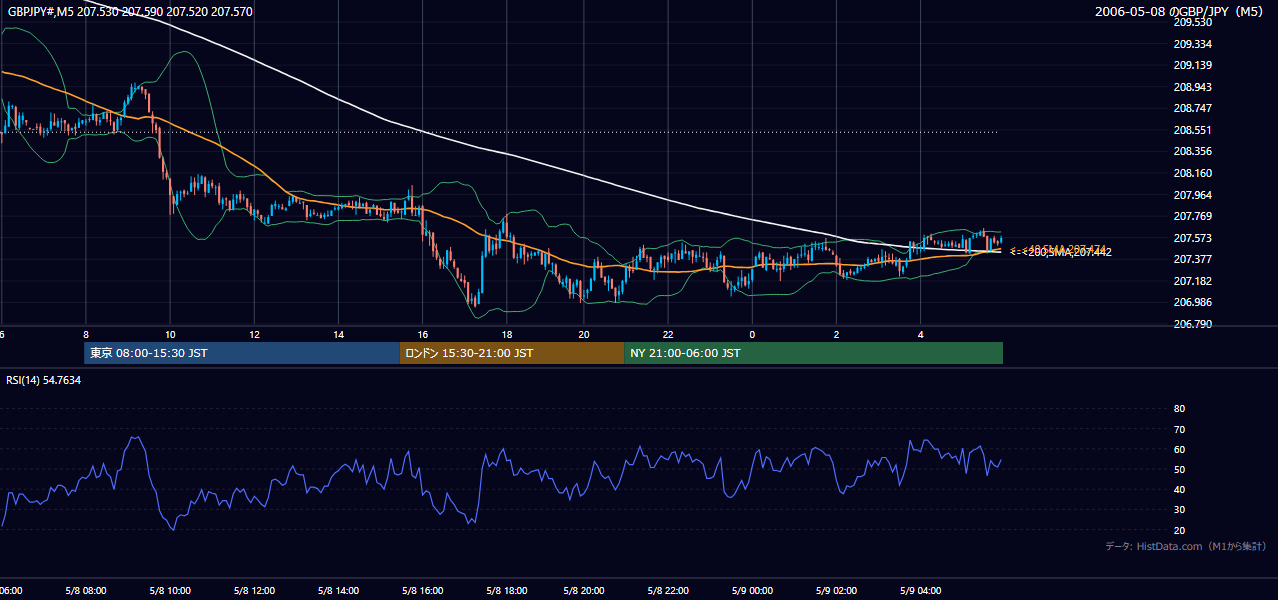This screenshot has height=600, width=1278.
Task: Click RSI scale label 30
Action: click(1179, 510)
